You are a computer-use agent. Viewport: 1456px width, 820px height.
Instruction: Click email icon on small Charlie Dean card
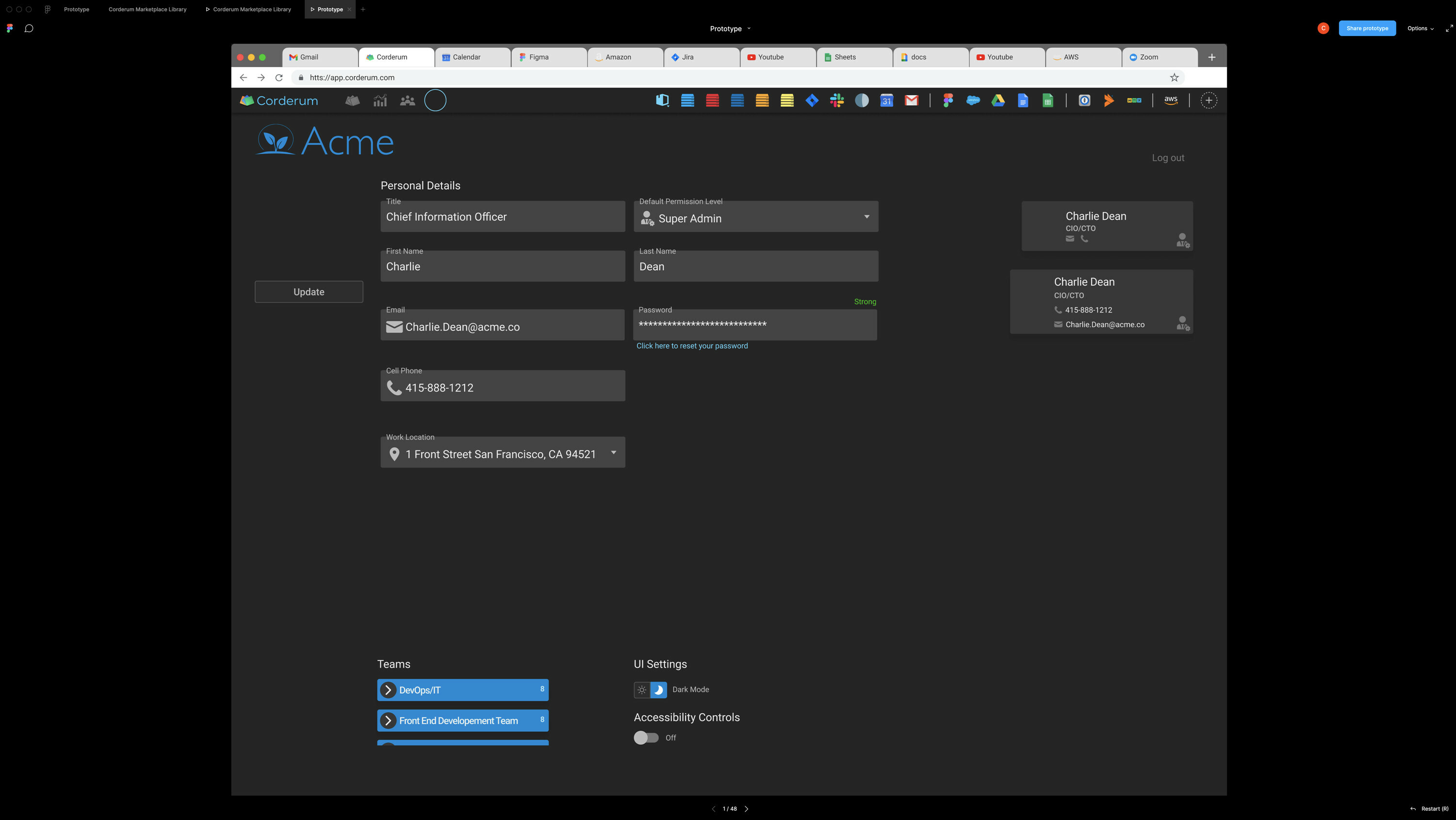[x=1069, y=239]
